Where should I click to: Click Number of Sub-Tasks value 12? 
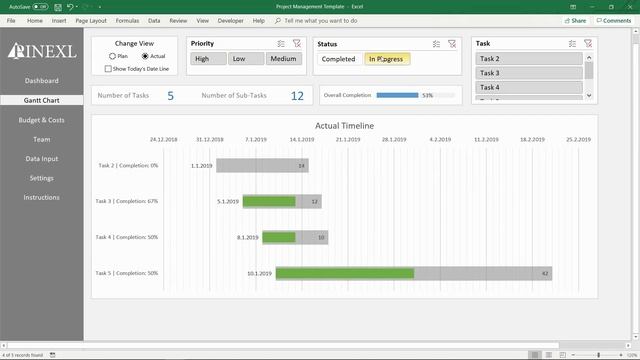[x=297, y=96]
